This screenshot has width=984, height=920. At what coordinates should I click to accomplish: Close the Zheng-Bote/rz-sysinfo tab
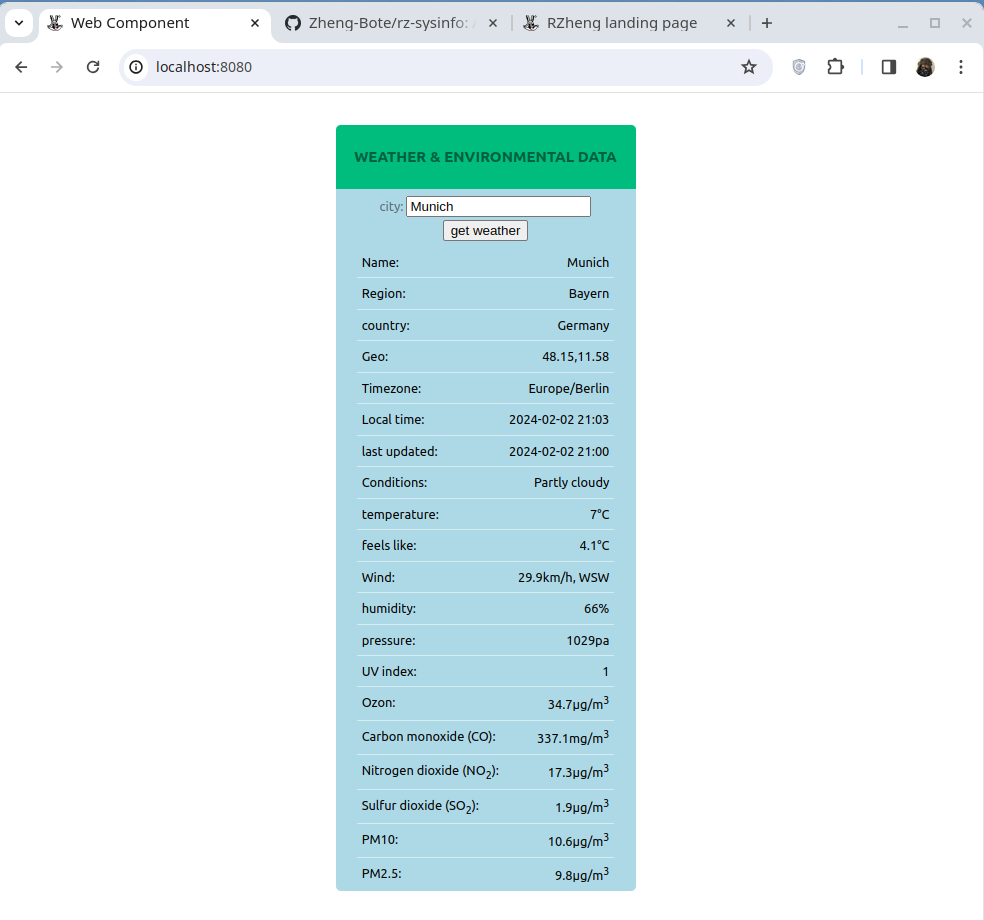[x=493, y=23]
